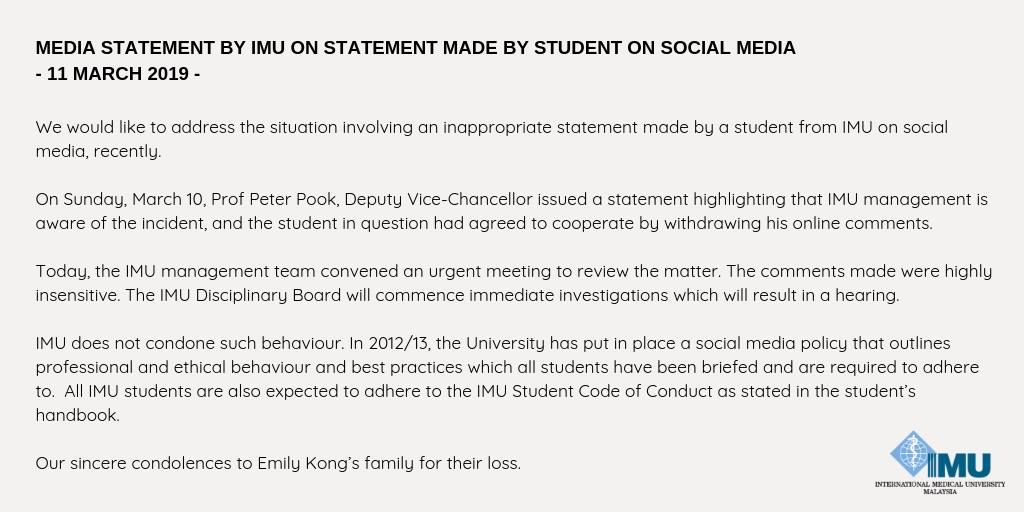Click the words 'On Sunday, March 10'

(120, 199)
